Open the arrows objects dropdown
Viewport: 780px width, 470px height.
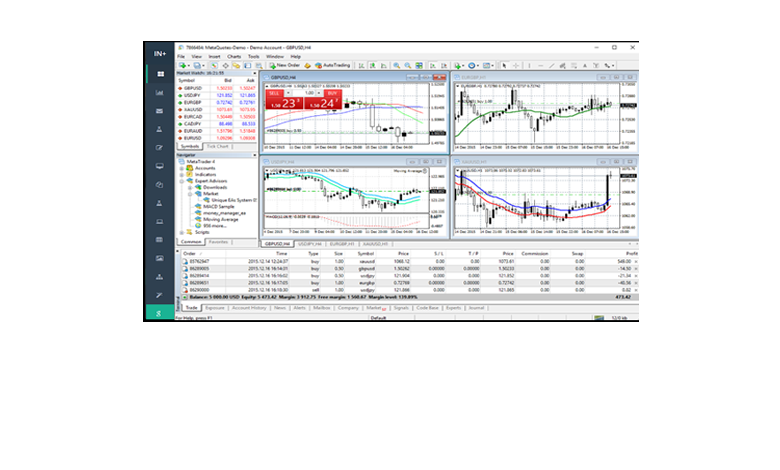[x=609, y=65]
